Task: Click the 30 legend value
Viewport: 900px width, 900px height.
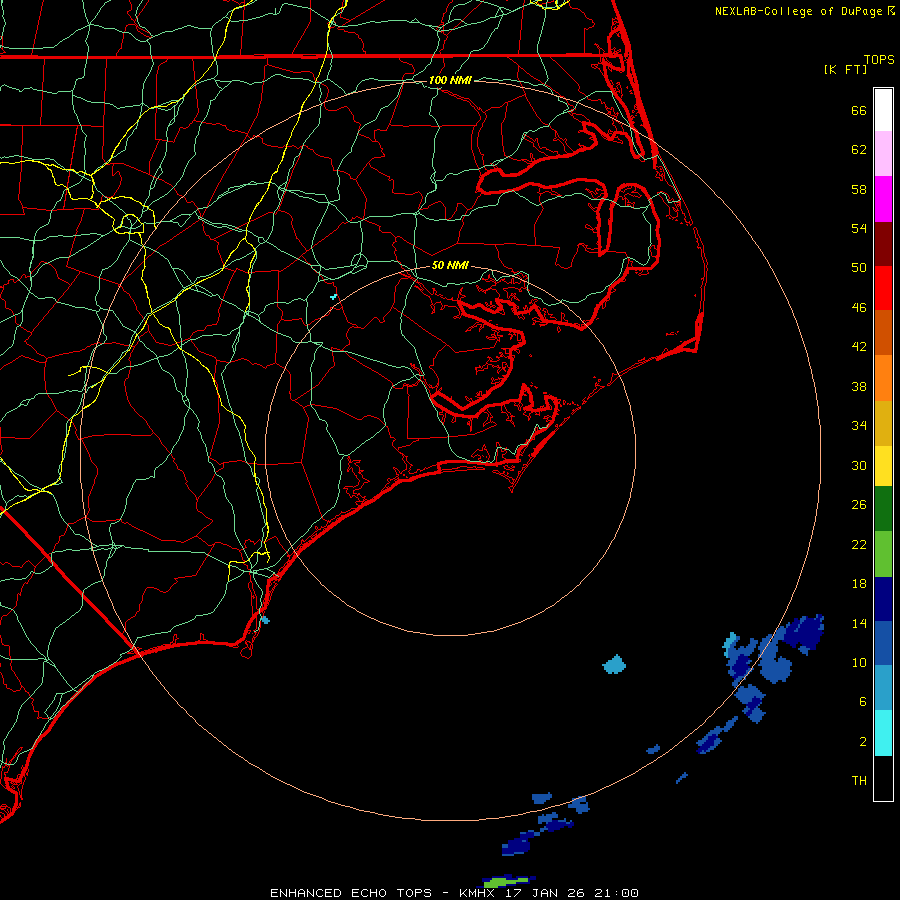Action: [859, 465]
